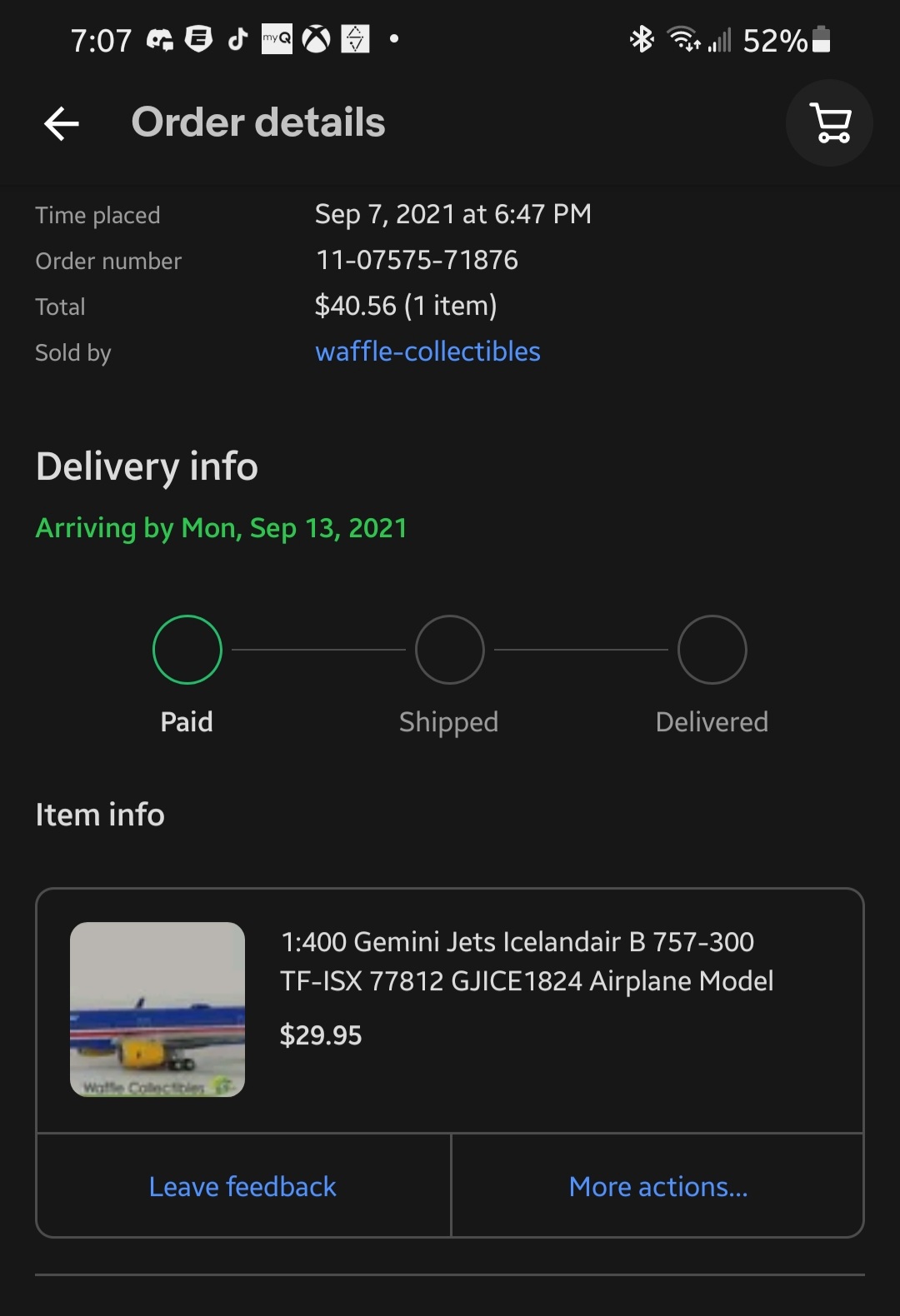Tap the Delivered progress circle
Screen dimensions: 900x1316
pyautogui.click(x=712, y=650)
